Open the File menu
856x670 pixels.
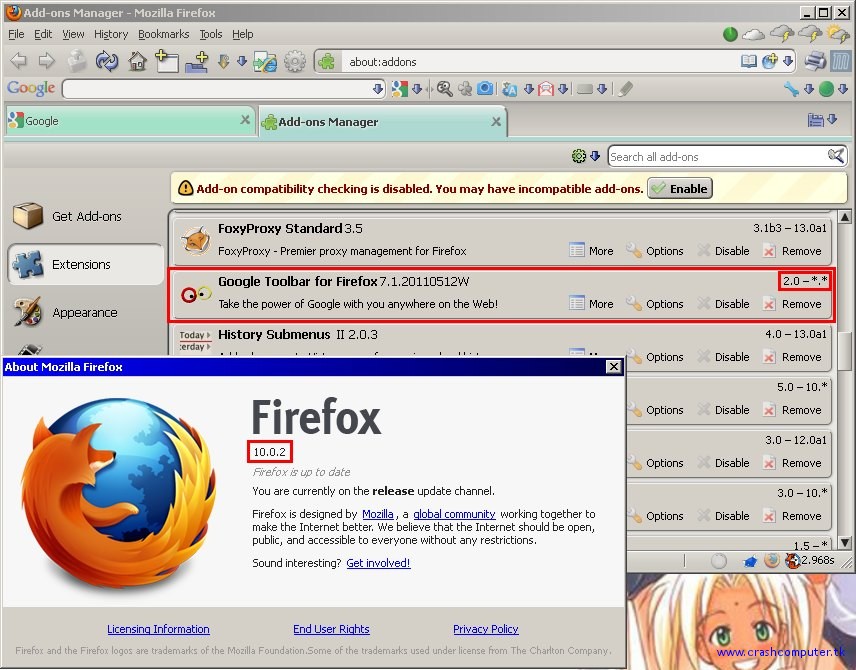(16, 34)
